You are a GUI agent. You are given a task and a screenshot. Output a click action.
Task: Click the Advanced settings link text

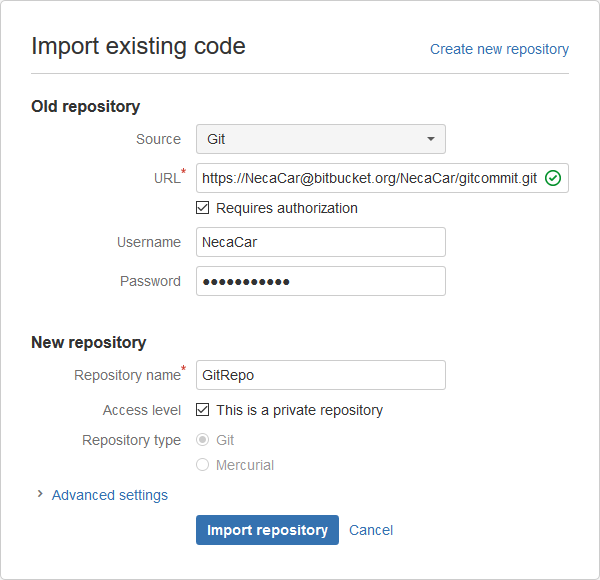coord(110,495)
